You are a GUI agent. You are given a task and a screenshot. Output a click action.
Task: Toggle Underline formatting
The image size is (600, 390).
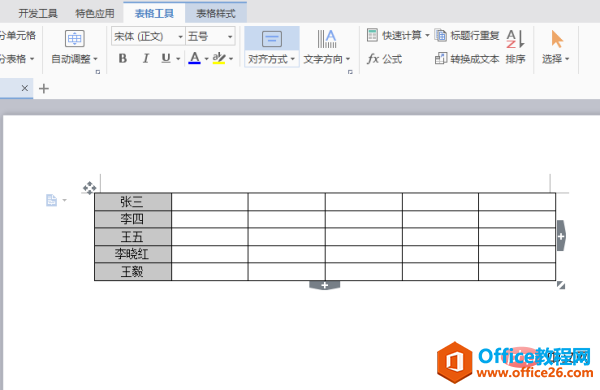(x=166, y=58)
